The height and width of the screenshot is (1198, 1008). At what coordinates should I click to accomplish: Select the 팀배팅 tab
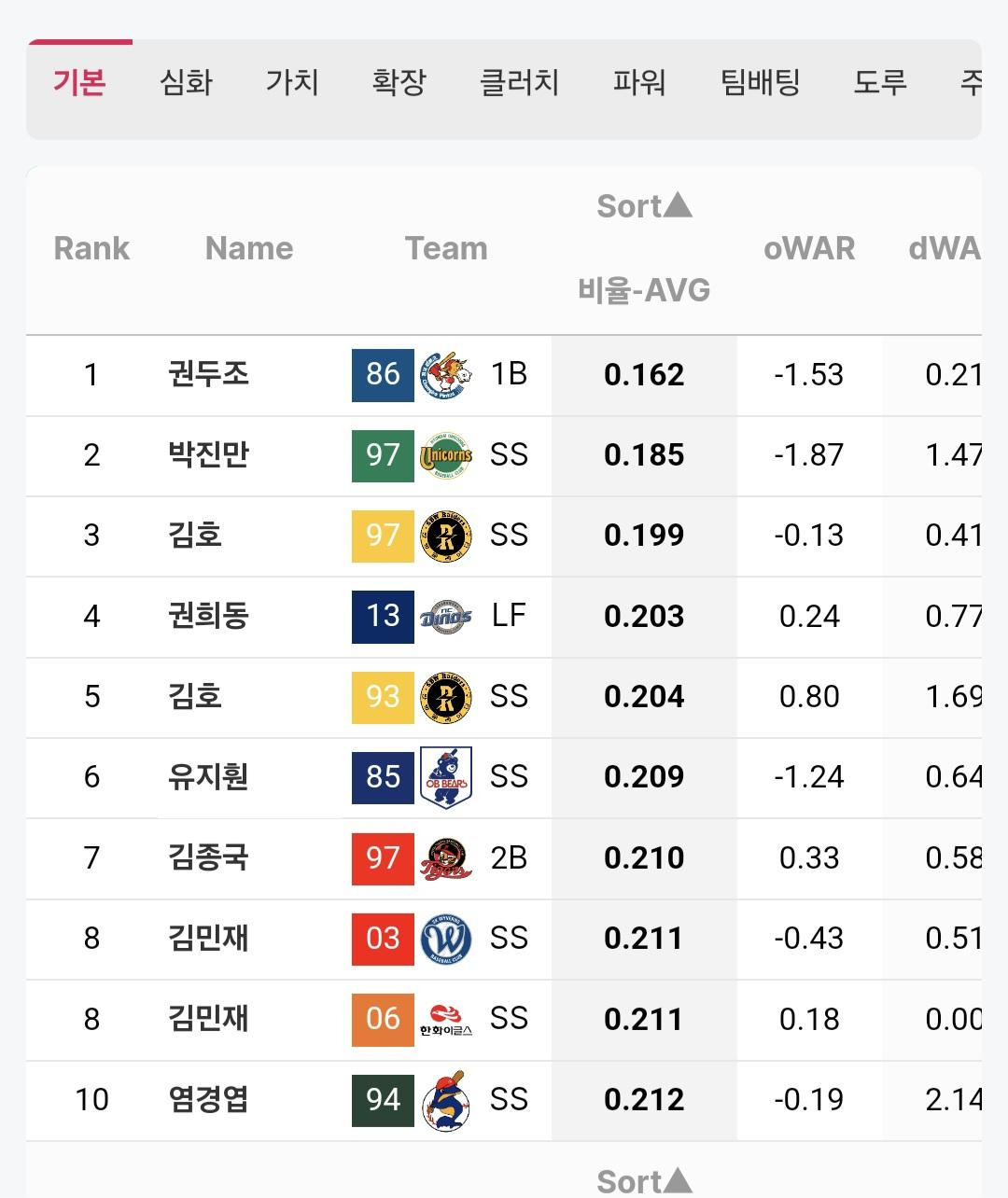[761, 83]
